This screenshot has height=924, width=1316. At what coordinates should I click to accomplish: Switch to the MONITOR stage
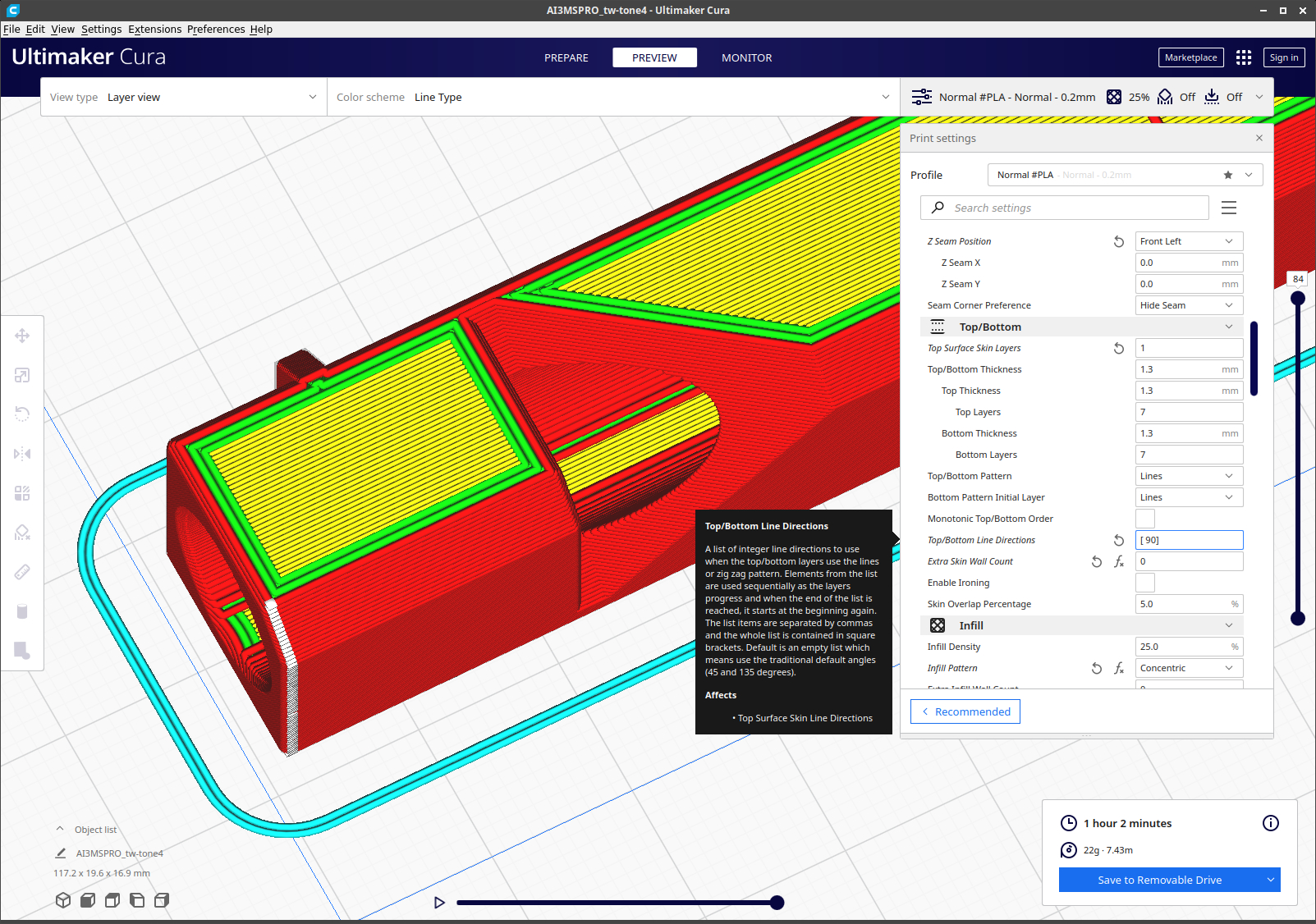pos(747,57)
